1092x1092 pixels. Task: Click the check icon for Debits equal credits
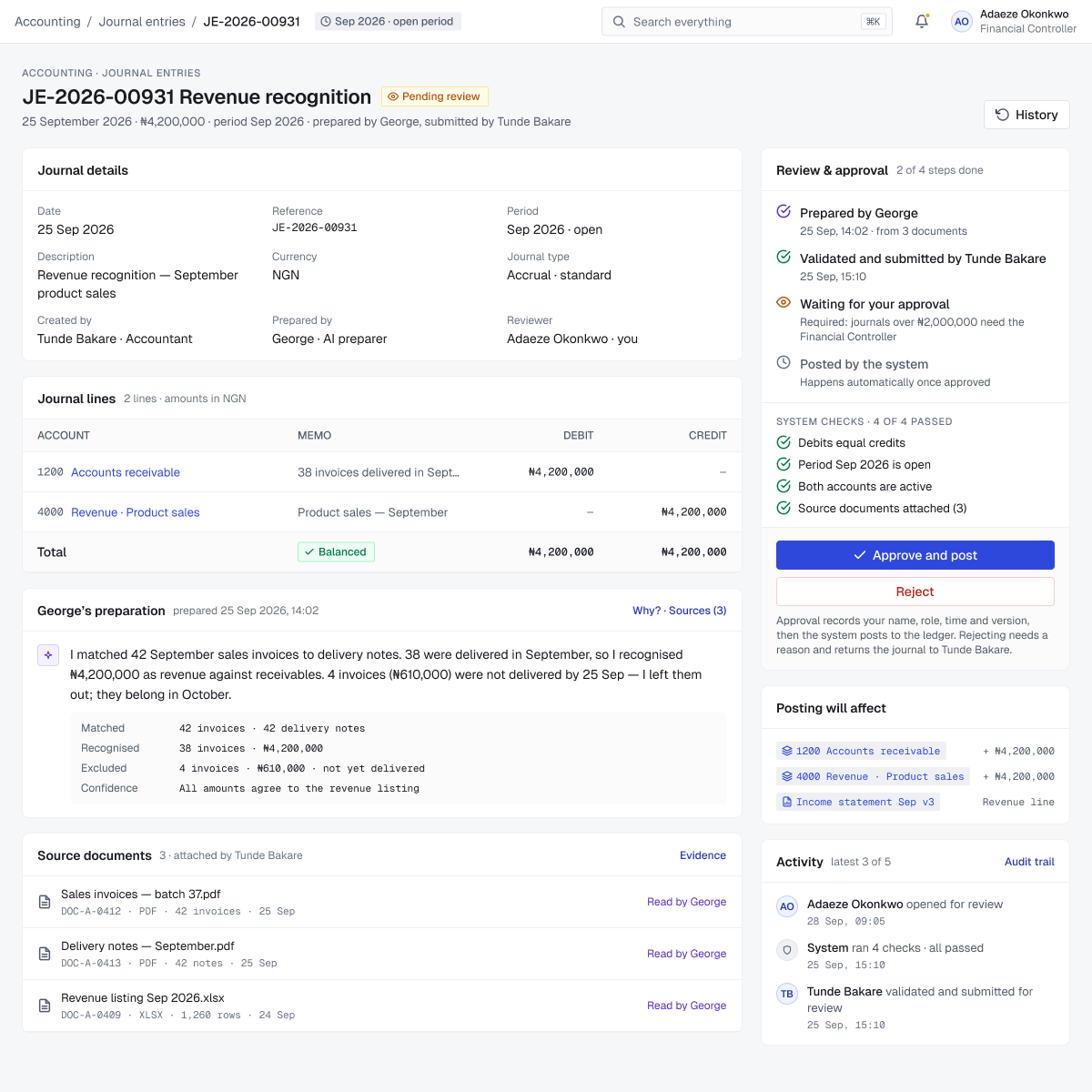(x=784, y=442)
